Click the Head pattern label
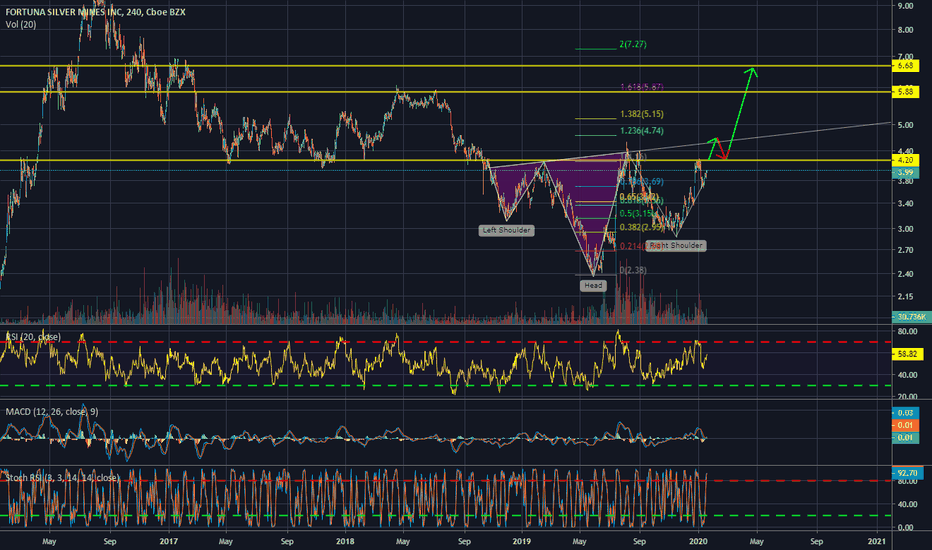 pyautogui.click(x=593, y=285)
